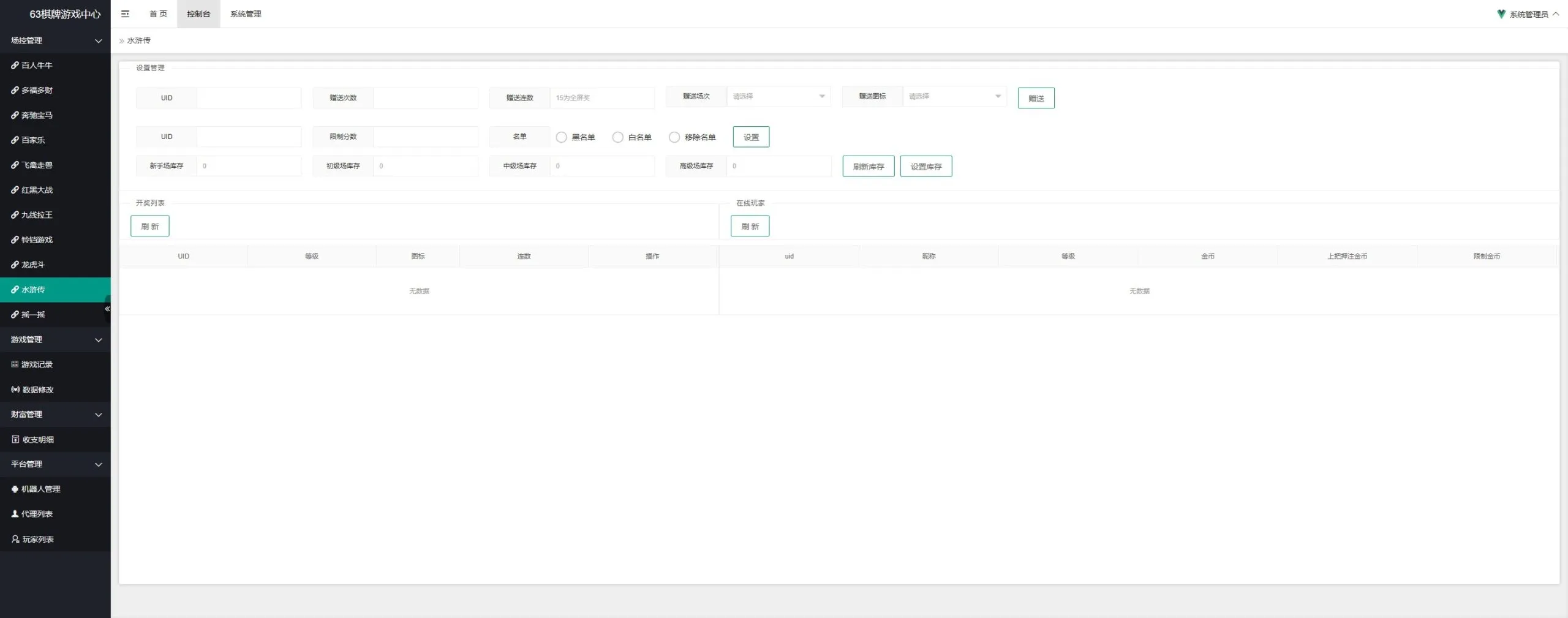This screenshot has width=1568, height=618.
Task: Open 收支明细 sidebar entry
Action: point(55,439)
